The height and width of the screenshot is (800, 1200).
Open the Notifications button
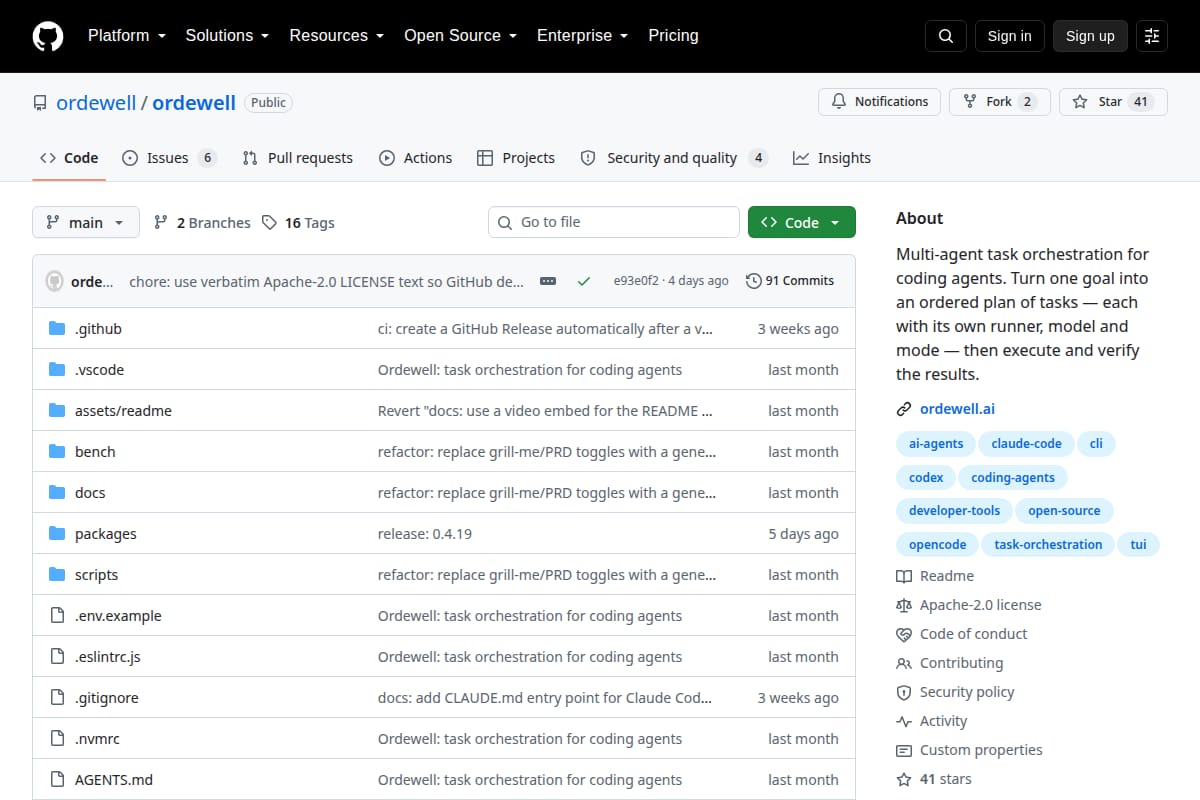[x=880, y=102]
